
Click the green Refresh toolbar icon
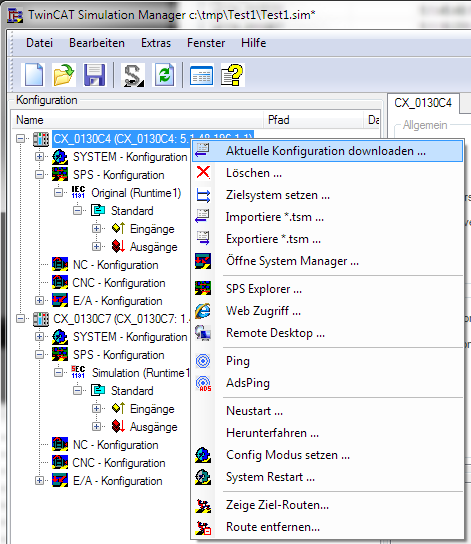tap(164, 75)
